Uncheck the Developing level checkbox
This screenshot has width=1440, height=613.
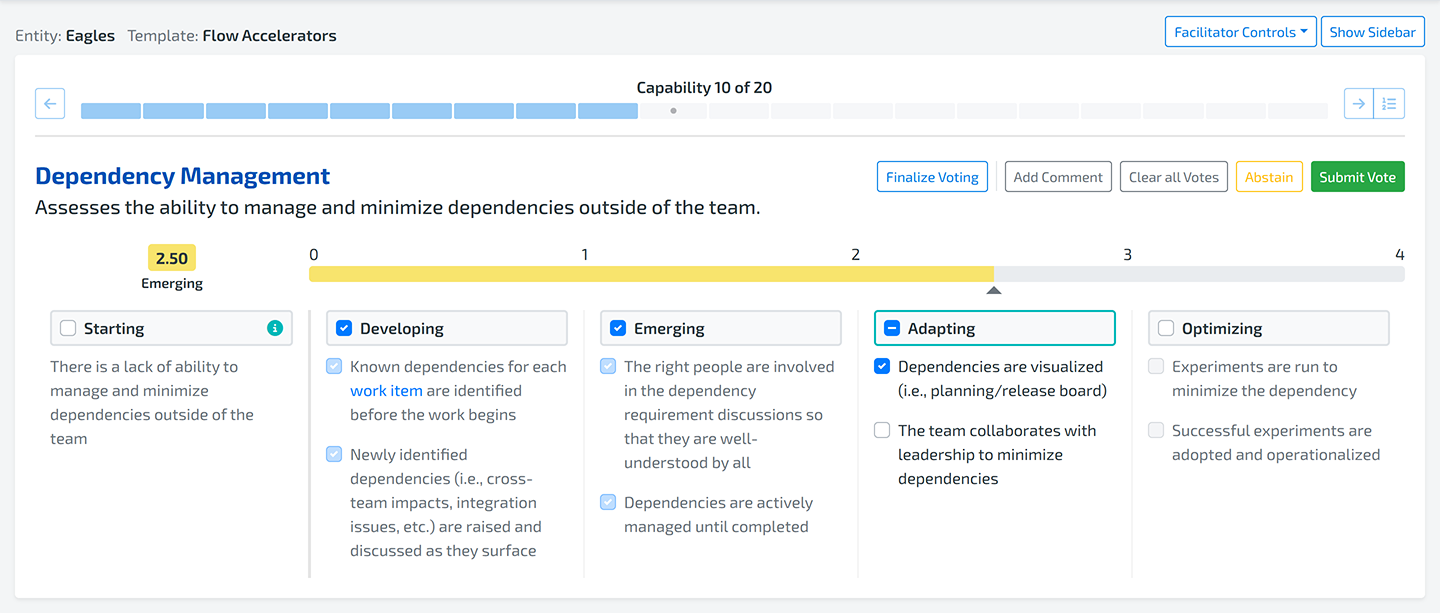pos(344,328)
